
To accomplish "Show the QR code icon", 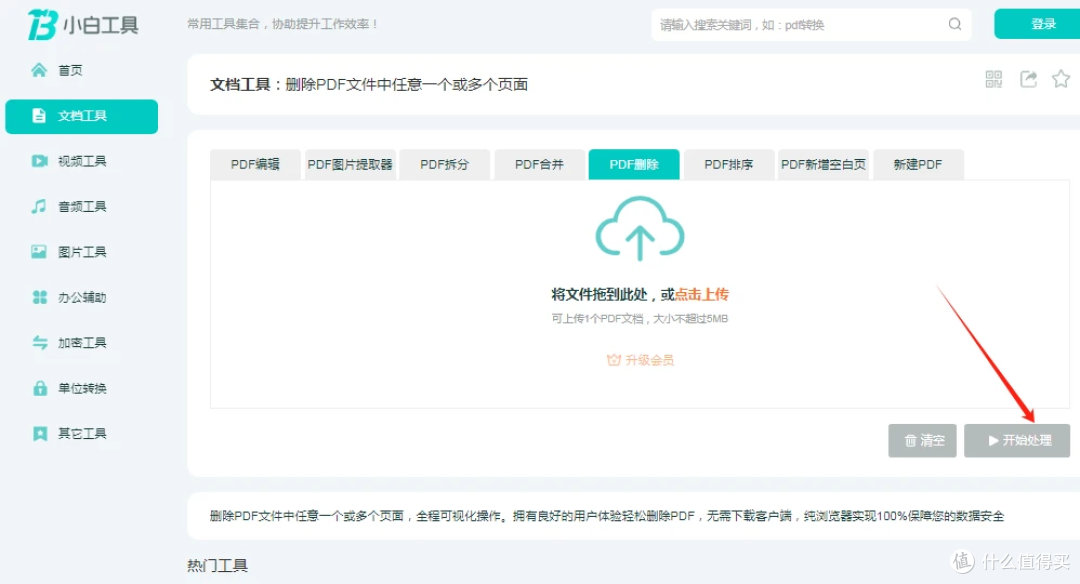I will click(x=993, y=79).
